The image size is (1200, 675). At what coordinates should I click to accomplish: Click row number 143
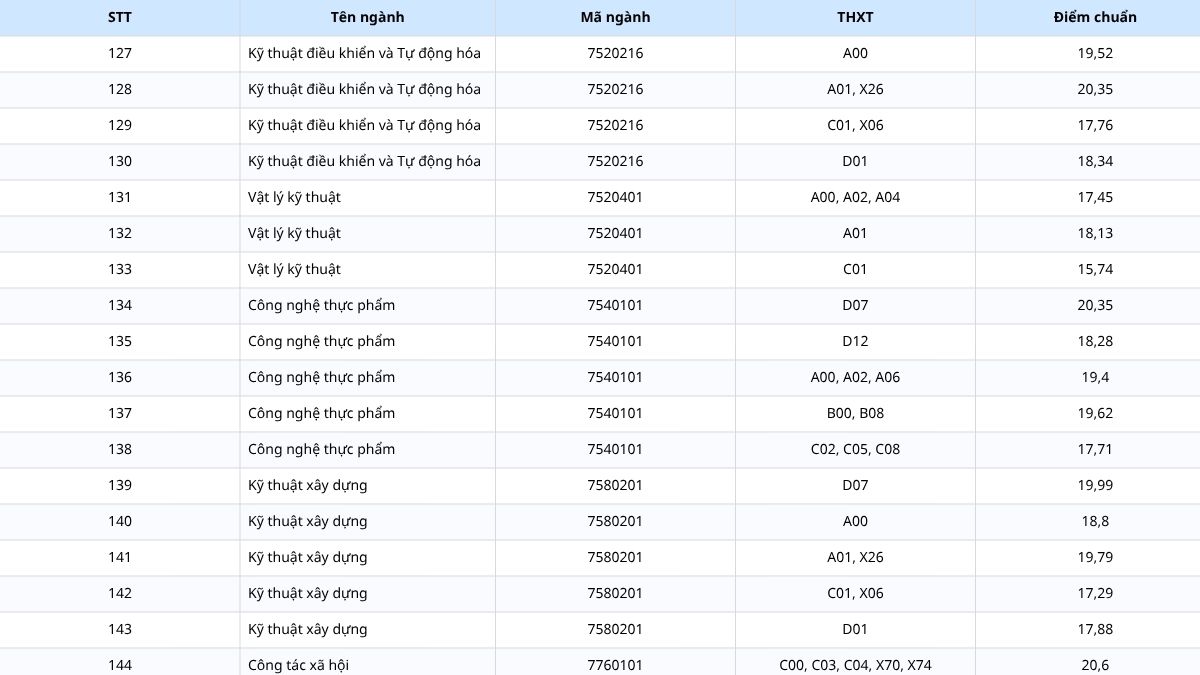pos(120,629)
